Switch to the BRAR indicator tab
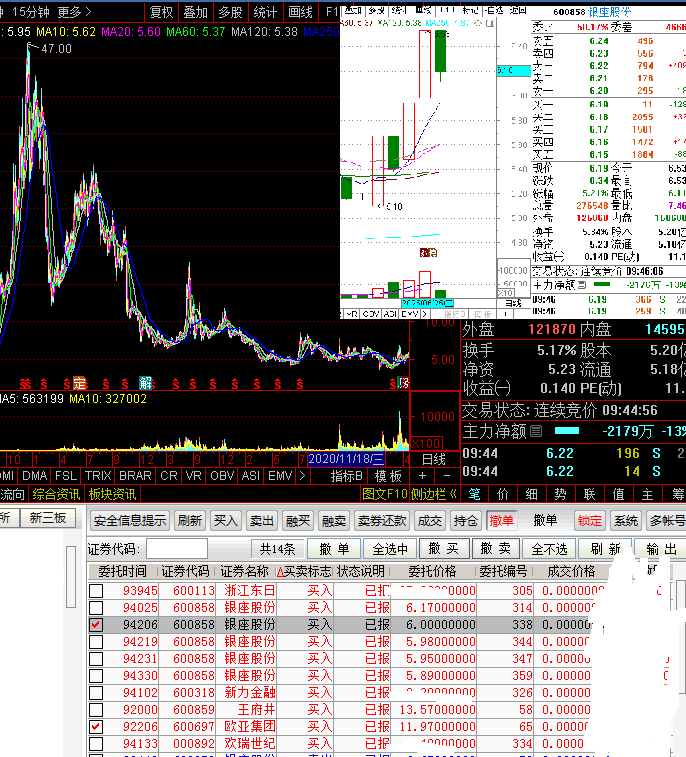Viewport: 686px width, 757px height. point(135,476)
